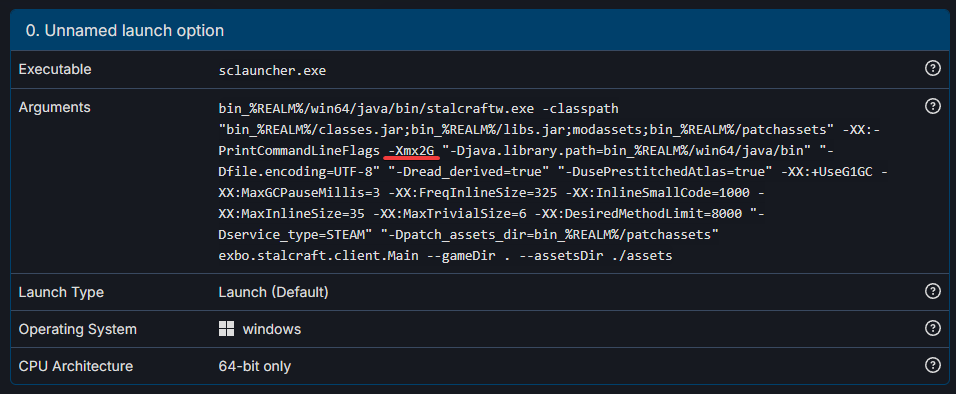Click the '-XX:DesiredMethodLimit=8000' argument

(638, 214)
